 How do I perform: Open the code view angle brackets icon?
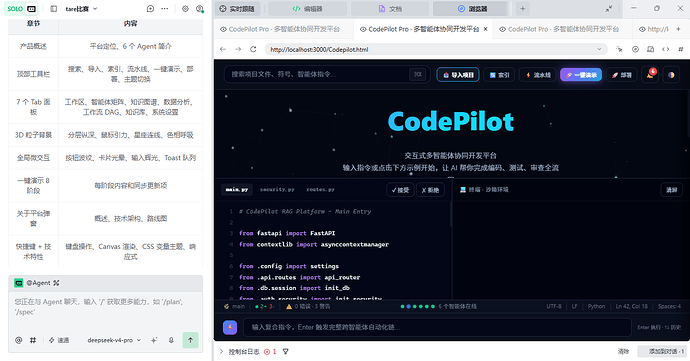666,49
